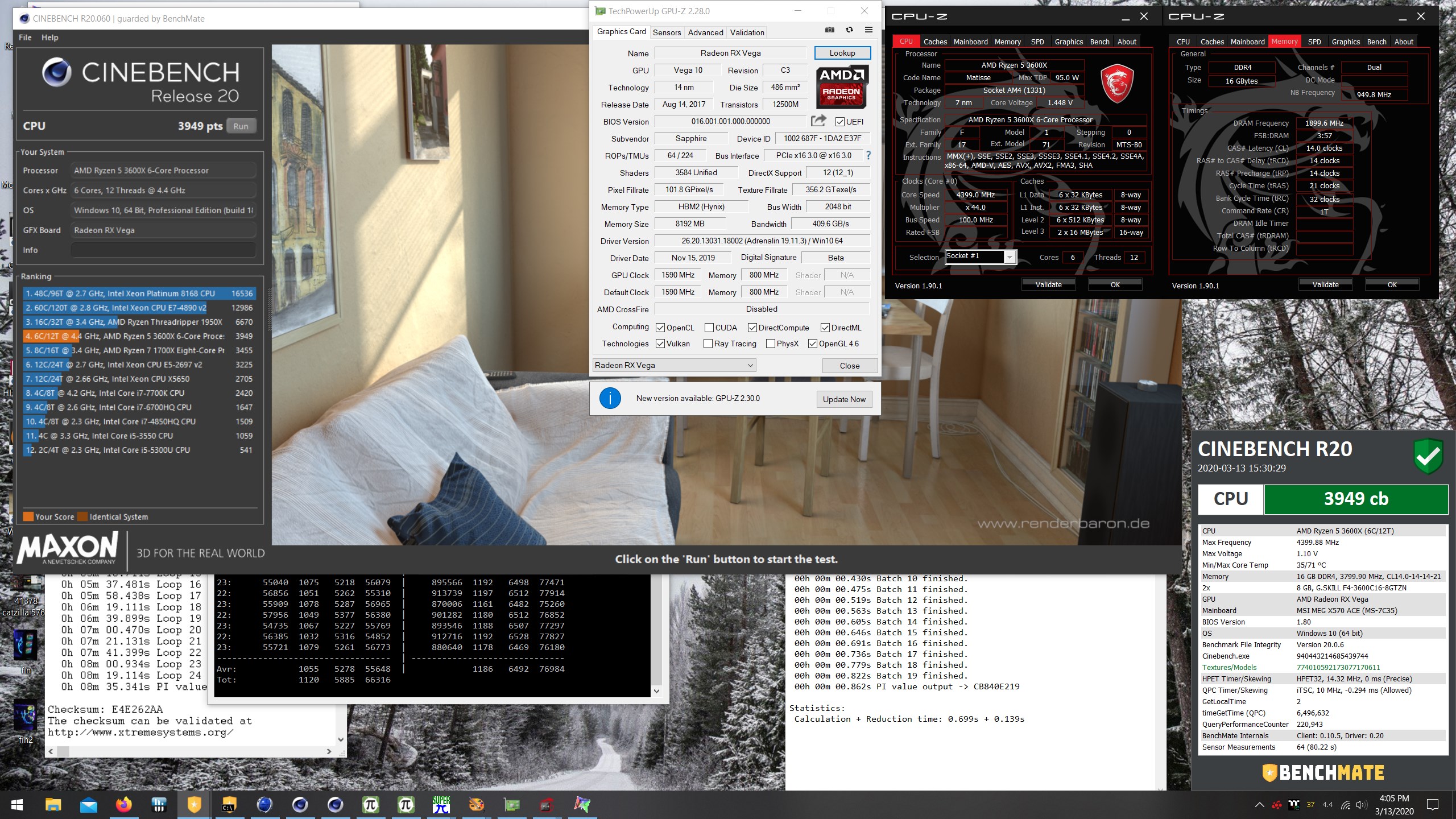The height and width of the screenshot is (819, 1456).
Task: Toggle the PhysX checkbox
Action: point(771,344)
